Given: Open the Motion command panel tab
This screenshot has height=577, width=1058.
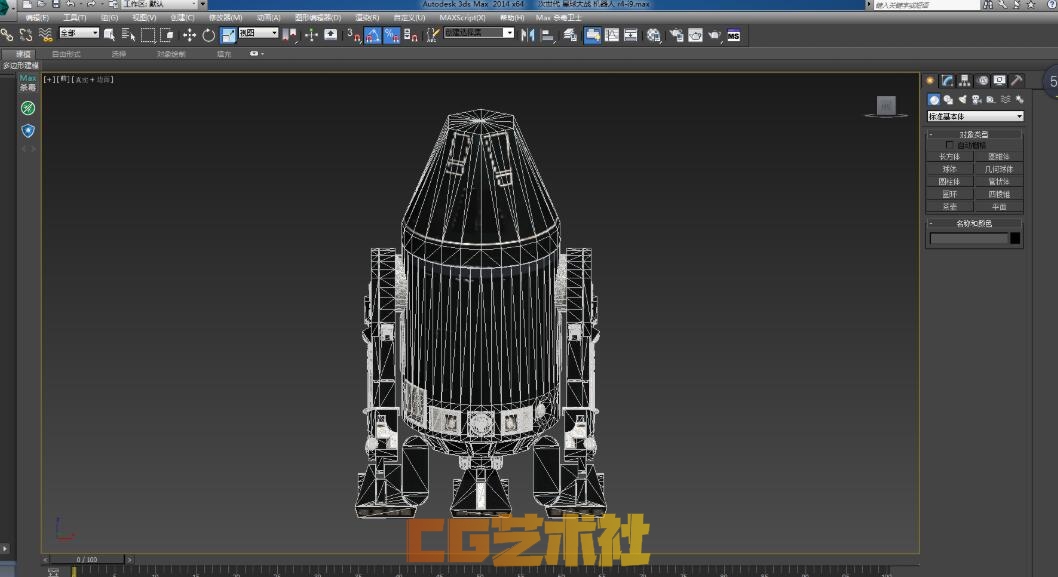Looking at the screenshot, I should [x=982, y=81].
